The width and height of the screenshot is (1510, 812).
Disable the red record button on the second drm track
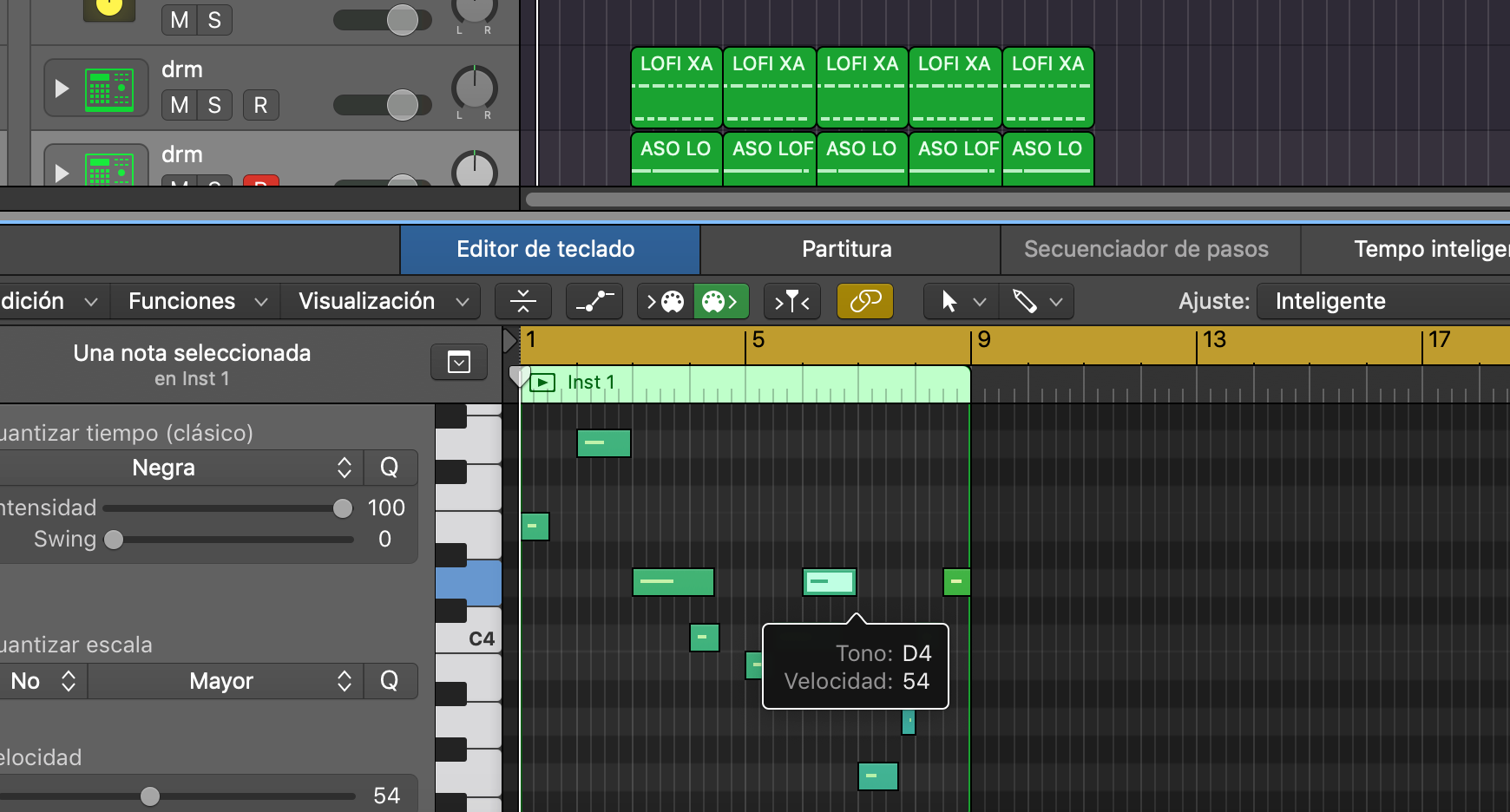pos(260,180)
